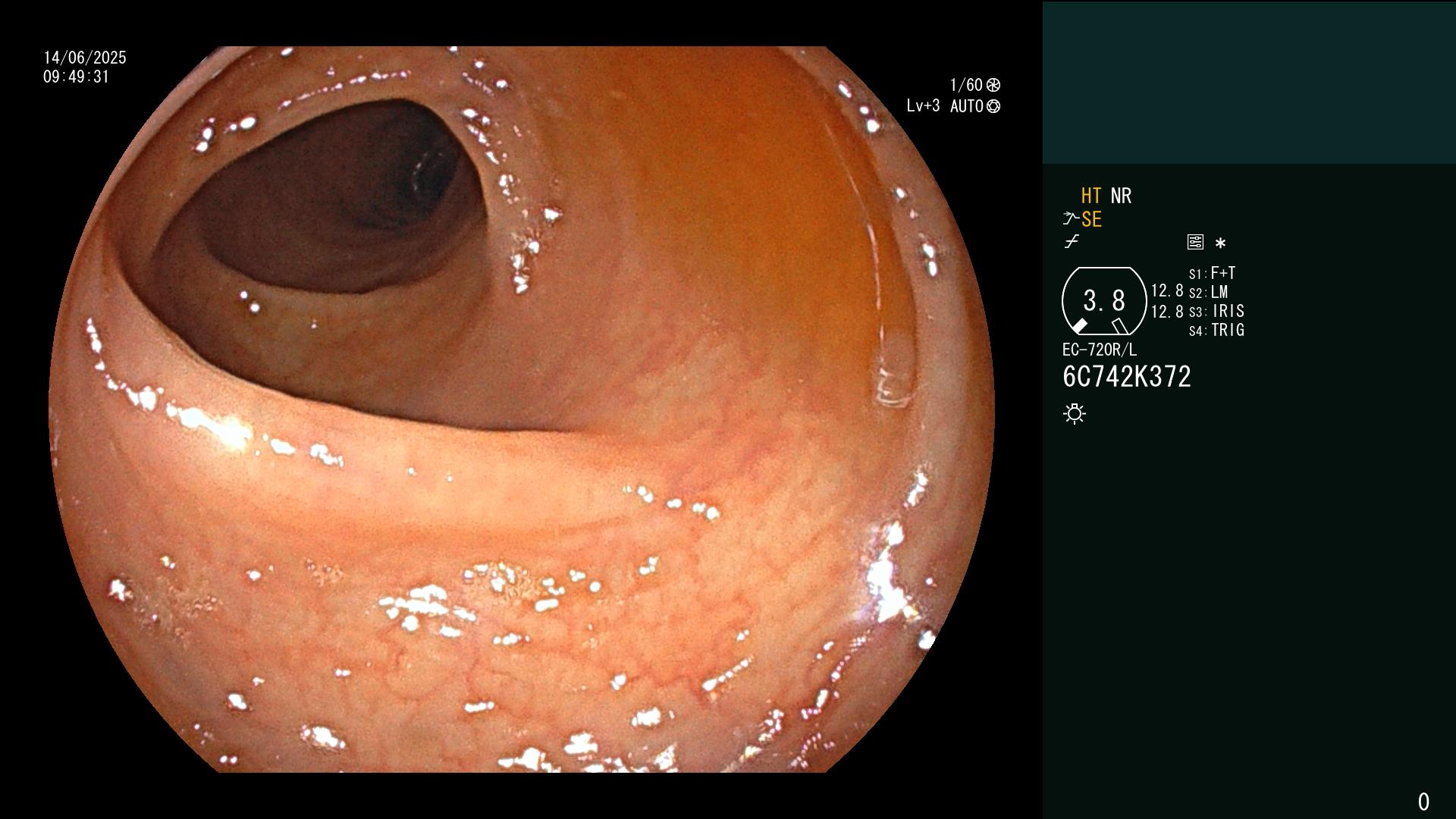Click the shutter speed icon next to 1/60
1456x819 pixels.
coord(993,85)
